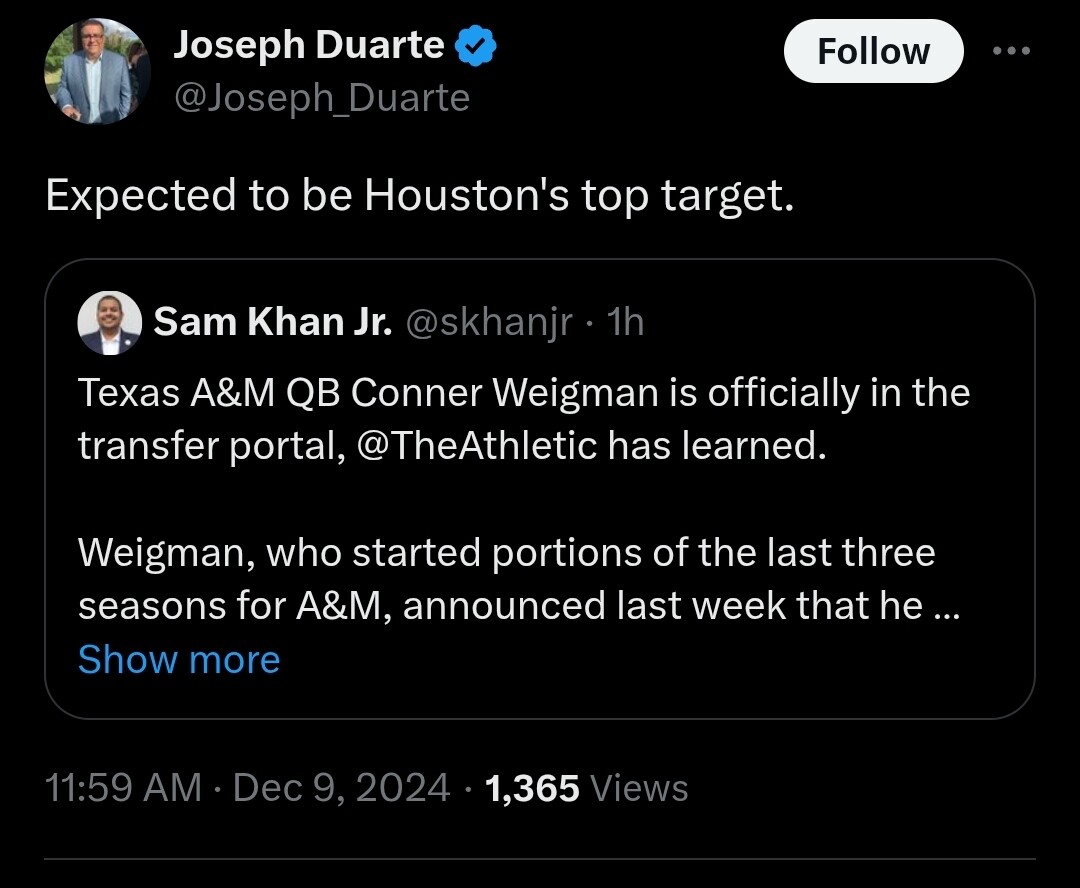This screenshot has width=1080, height=888.
Task: Open the 1,365 Views count
Action: click(x=587, y=787)
